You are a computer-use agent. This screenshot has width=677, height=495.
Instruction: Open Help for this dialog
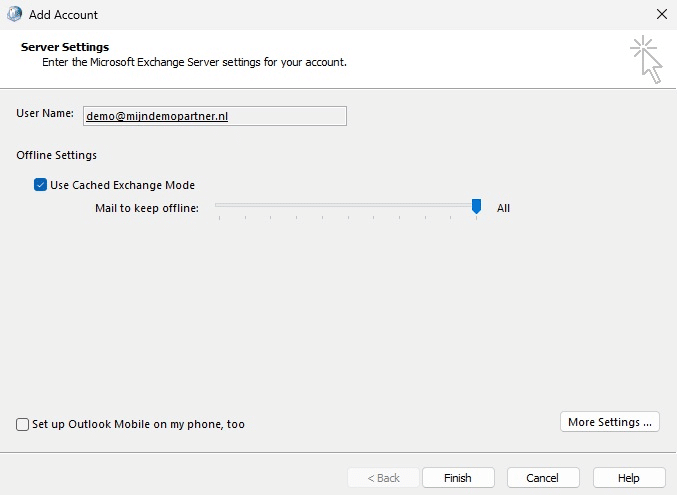coord(629,478)
